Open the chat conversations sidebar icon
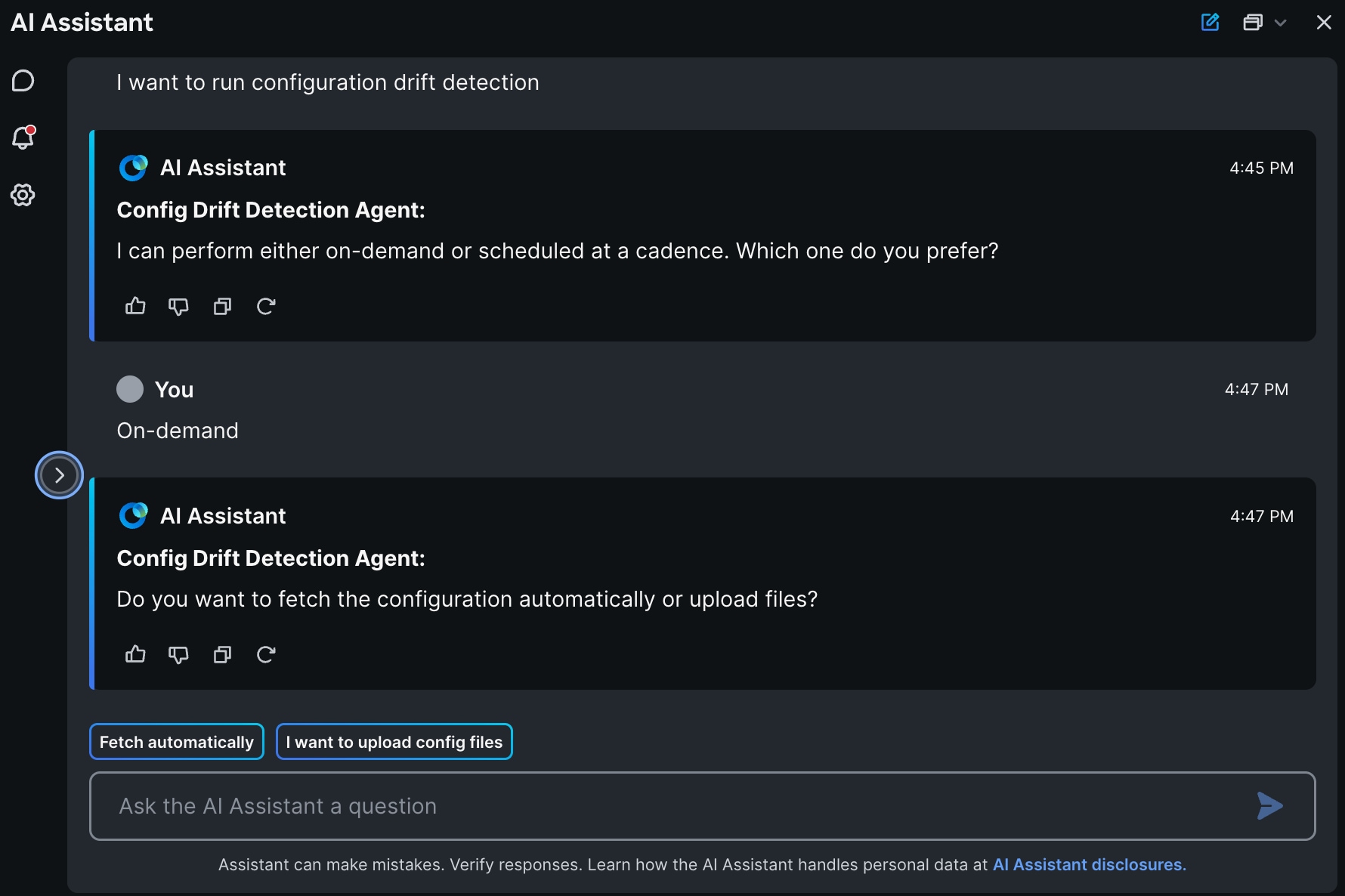 pyautogui.click(x=23, y=81)
